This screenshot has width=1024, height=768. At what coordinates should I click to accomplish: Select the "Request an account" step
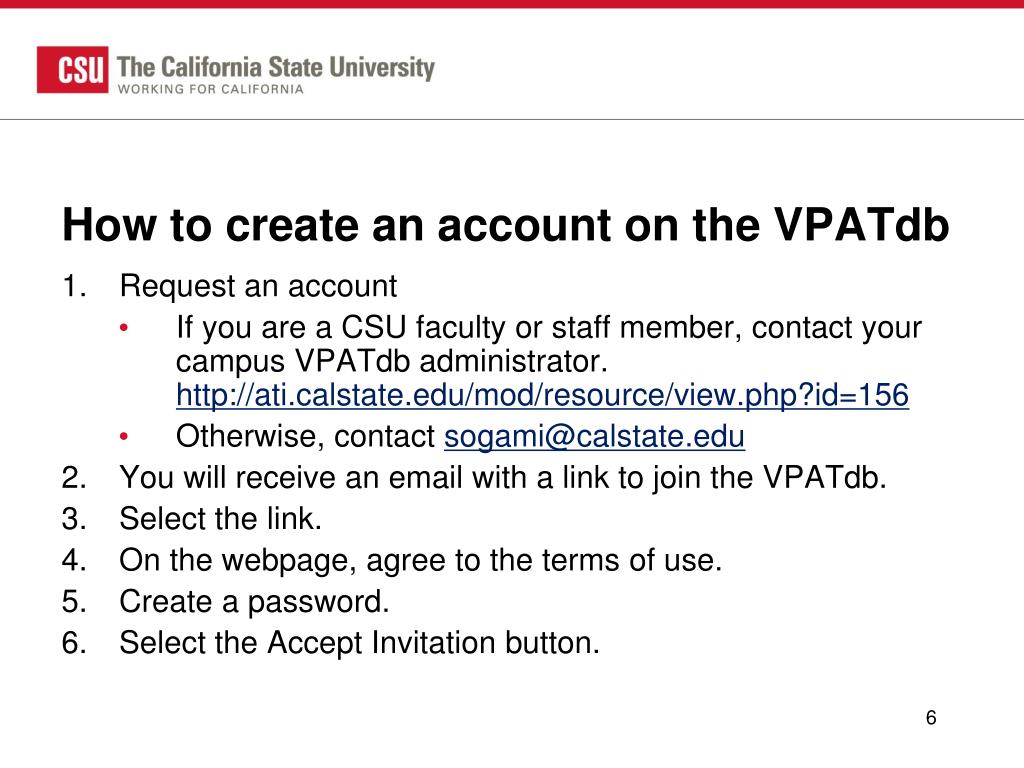point(258,287)
